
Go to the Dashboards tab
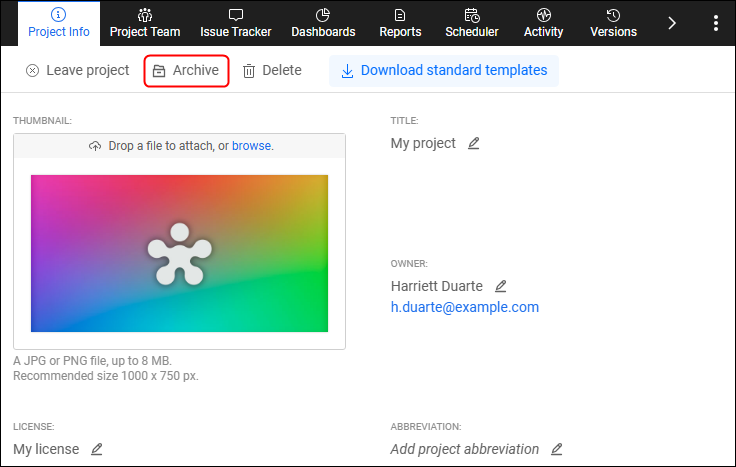pyautogui.click(x=323, y=23)
